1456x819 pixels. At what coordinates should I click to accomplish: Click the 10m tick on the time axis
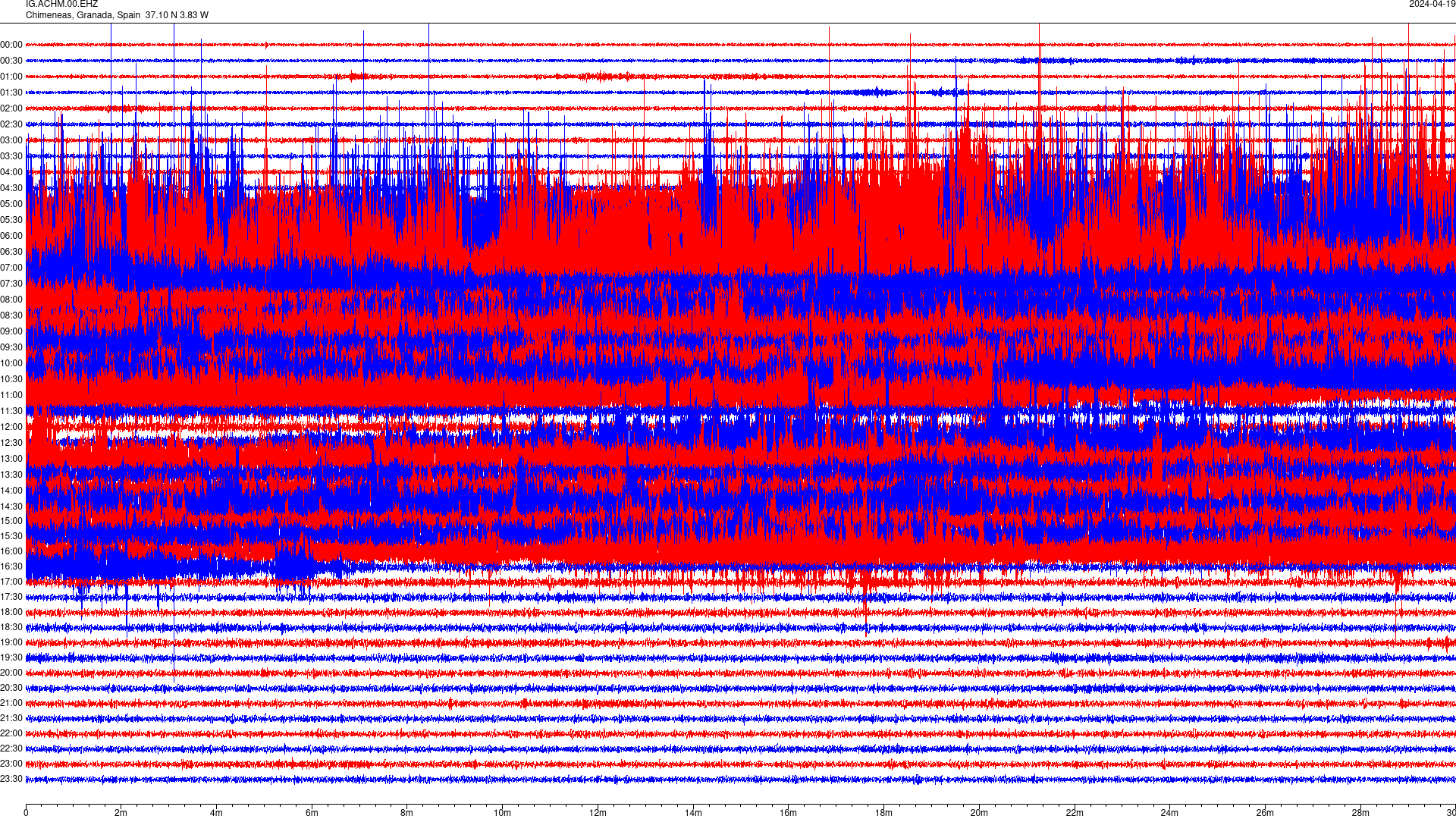pyautogui.click(x=502, y=813)
